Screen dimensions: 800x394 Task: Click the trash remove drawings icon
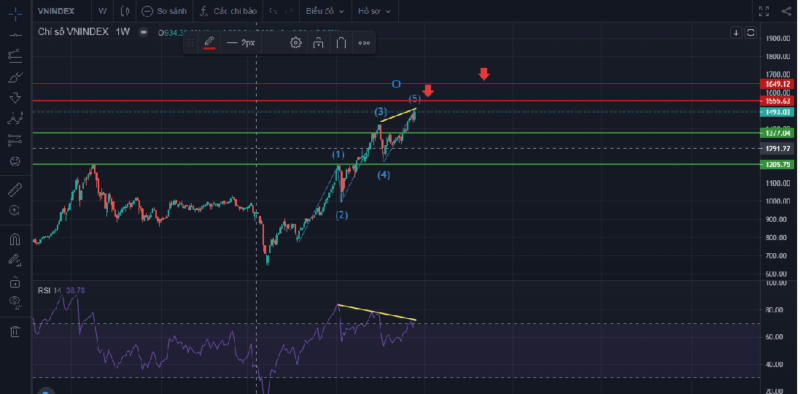pyautogui.click(x=15, y=331)
